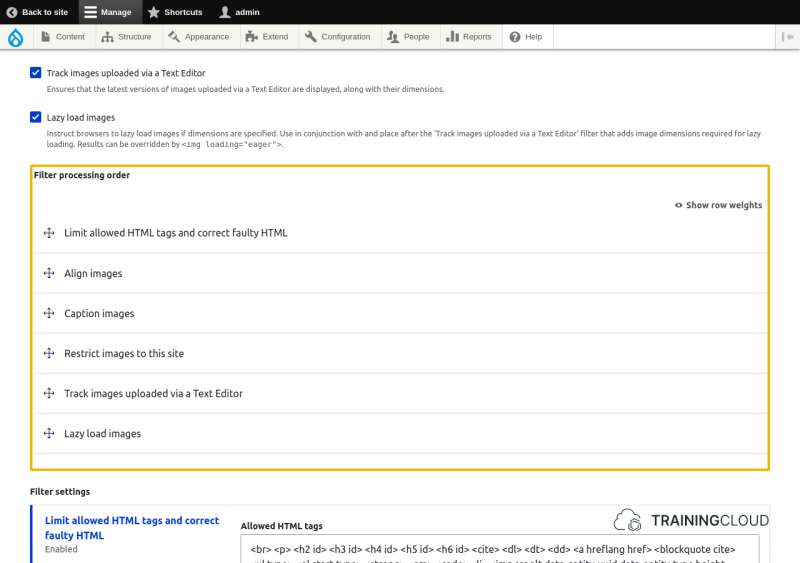Open the admin account tab
Viewport: 800px width, 563px height.
241,12
